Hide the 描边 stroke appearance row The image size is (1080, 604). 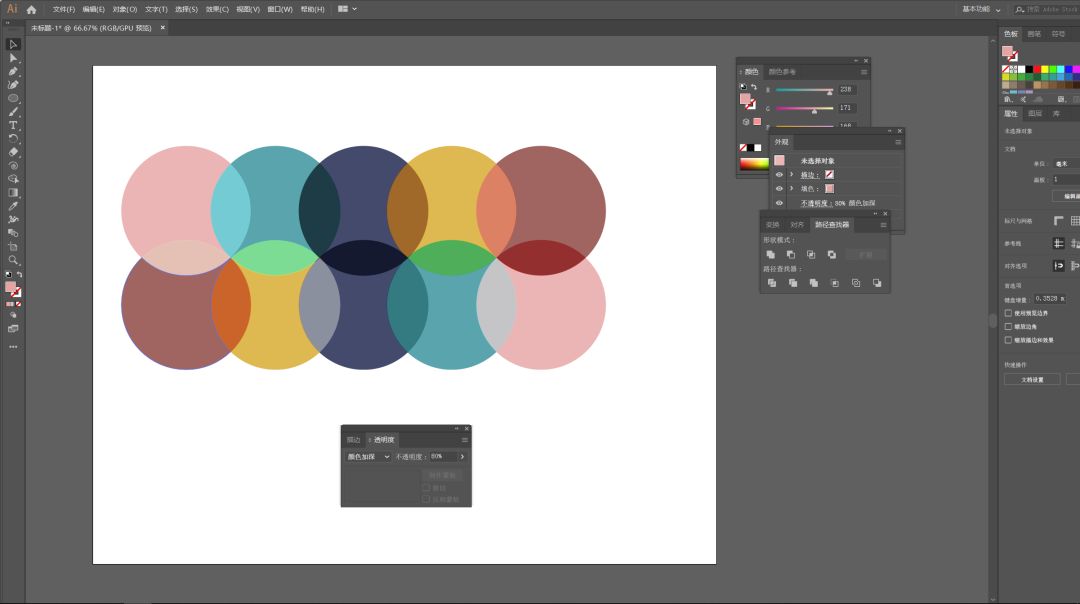coord(779,174)
